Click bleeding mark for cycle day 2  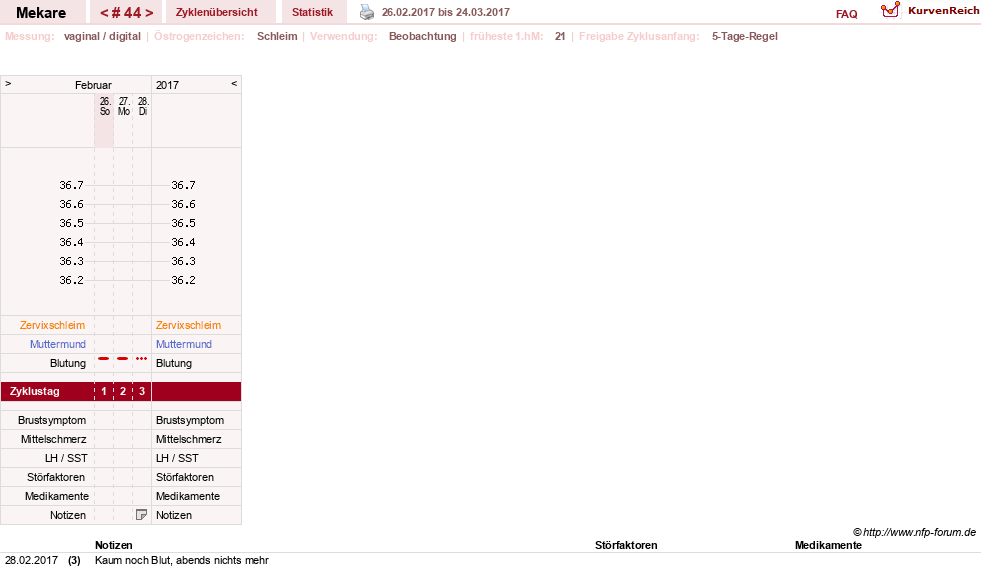(x=123, y=359)
